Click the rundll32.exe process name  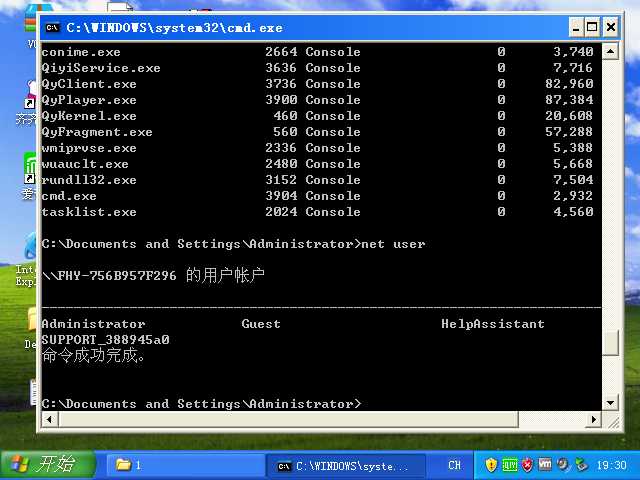pyautogui.click(x=89, y=180)
